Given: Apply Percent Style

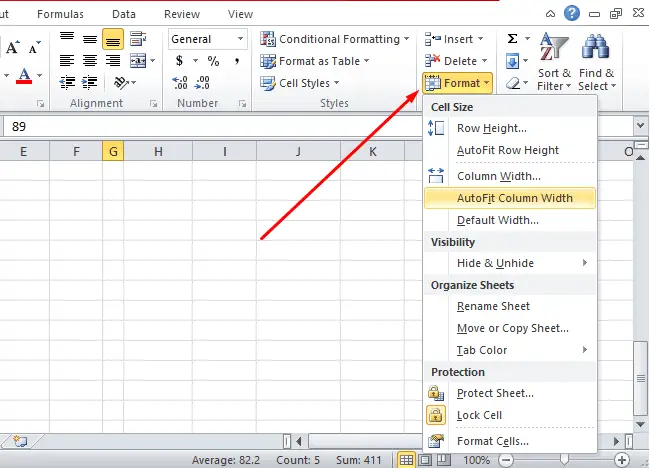Looking at the screenshot, I should (213, 61).
